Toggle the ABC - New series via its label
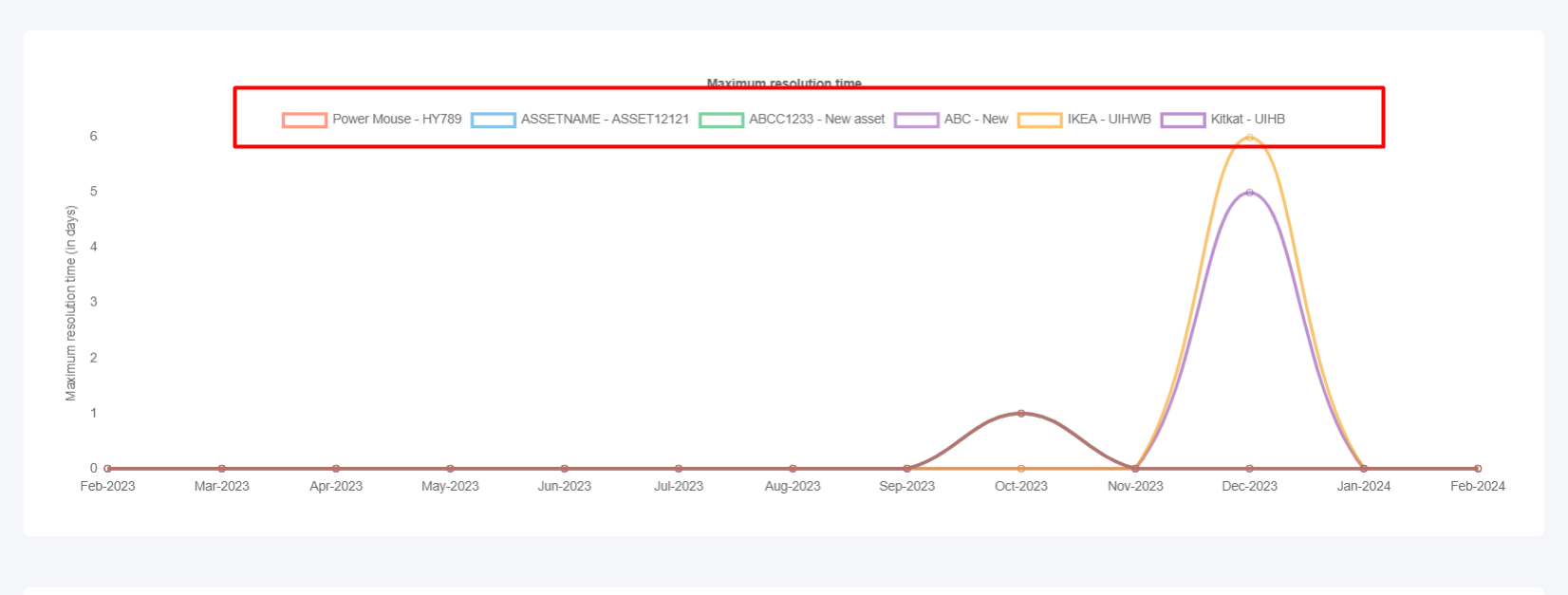This screenshot has height=595, width=1568. [976, 120]
